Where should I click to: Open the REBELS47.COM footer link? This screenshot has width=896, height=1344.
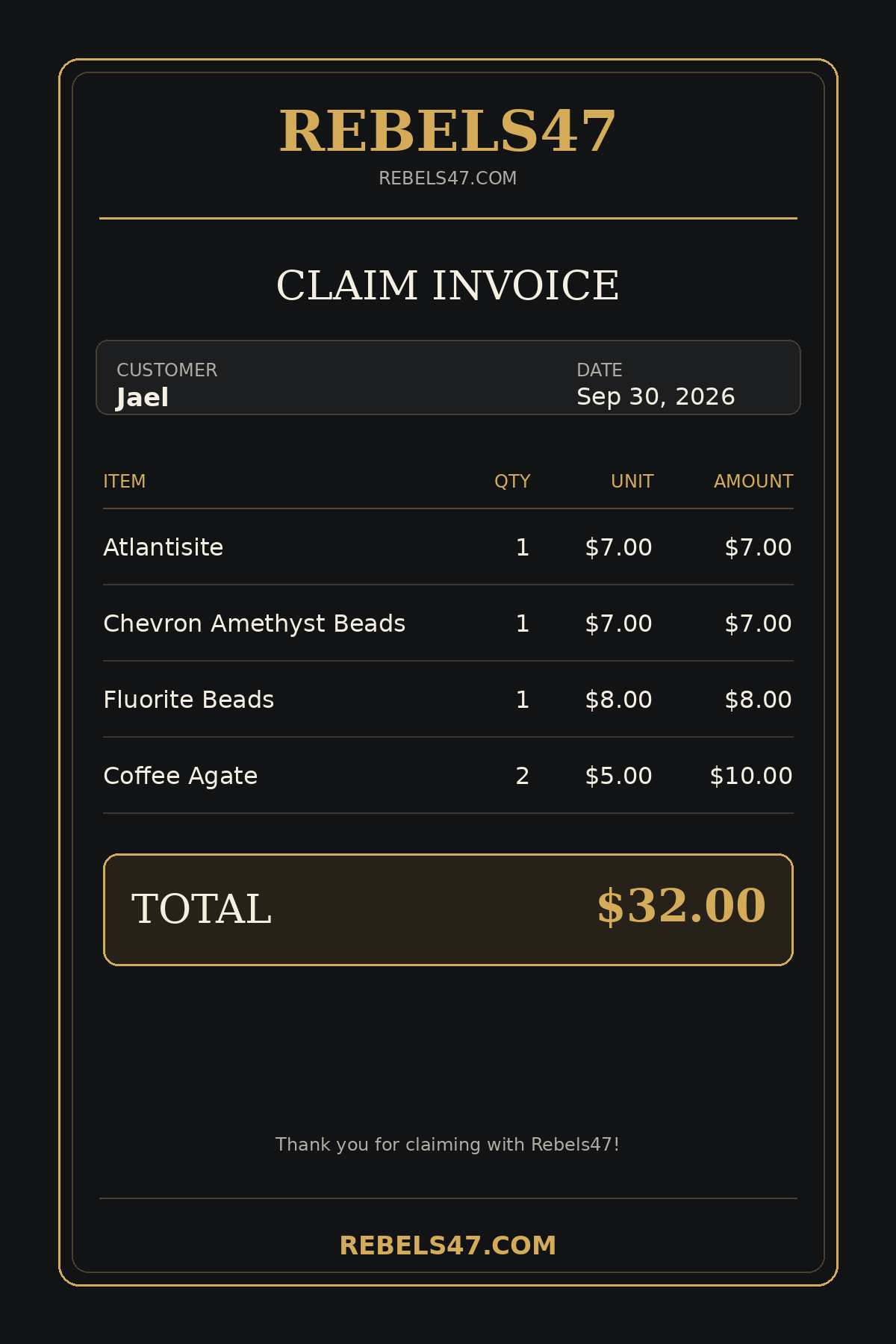(448, 1245)
